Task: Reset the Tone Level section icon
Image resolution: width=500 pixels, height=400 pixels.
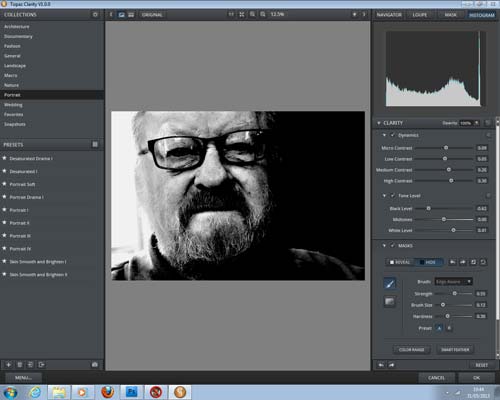Action: tap(488, 196)
